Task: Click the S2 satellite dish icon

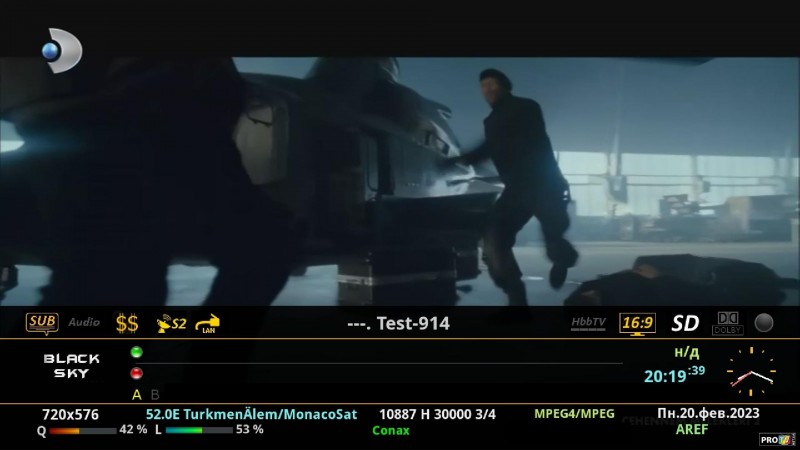Action: [x=172, y=323]
